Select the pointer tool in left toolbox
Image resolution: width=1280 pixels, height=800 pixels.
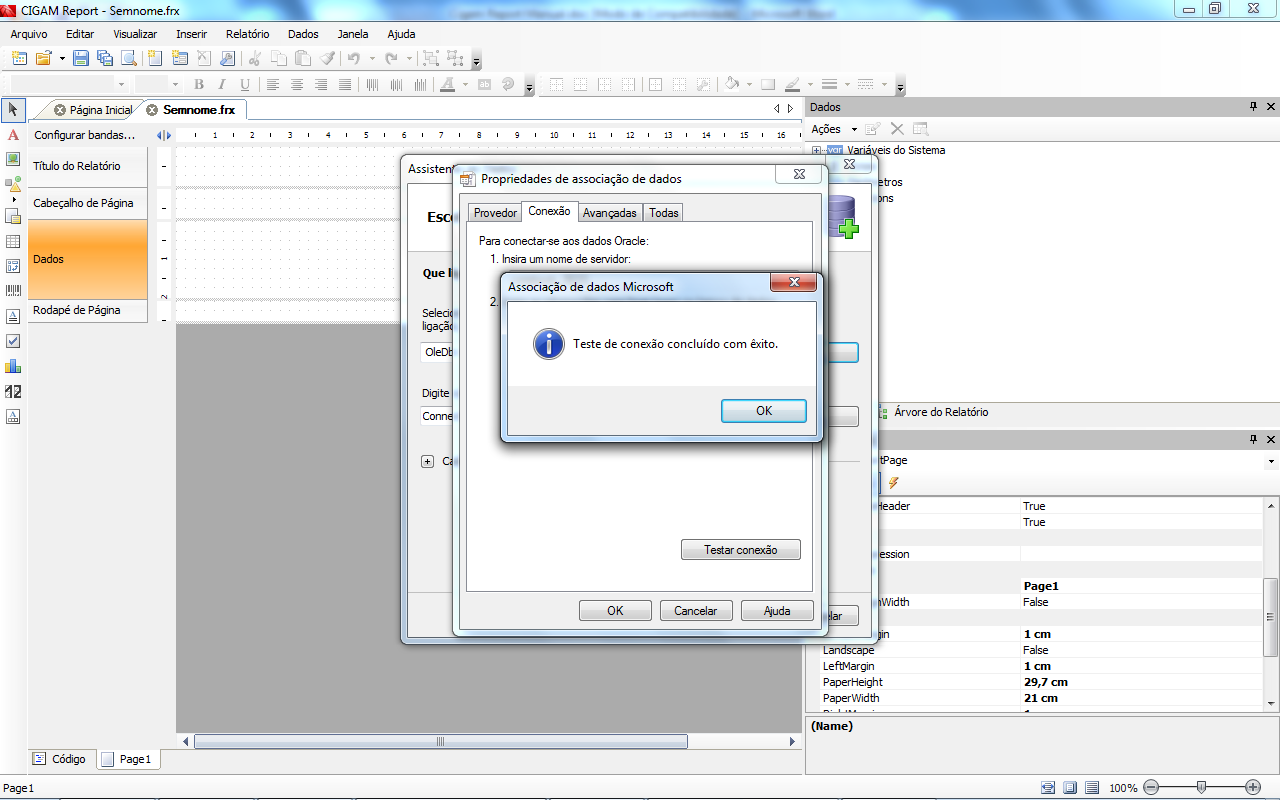[x=13, y=109]
